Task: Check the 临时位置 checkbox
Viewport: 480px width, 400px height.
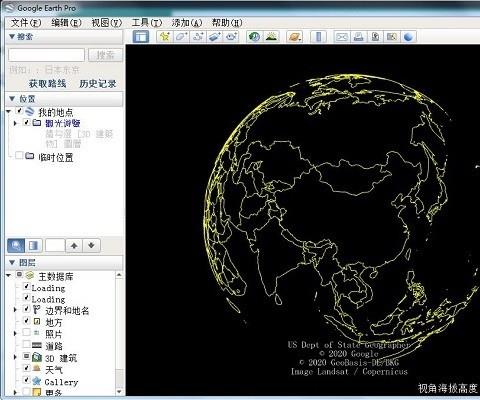Action: pos(19,156)
